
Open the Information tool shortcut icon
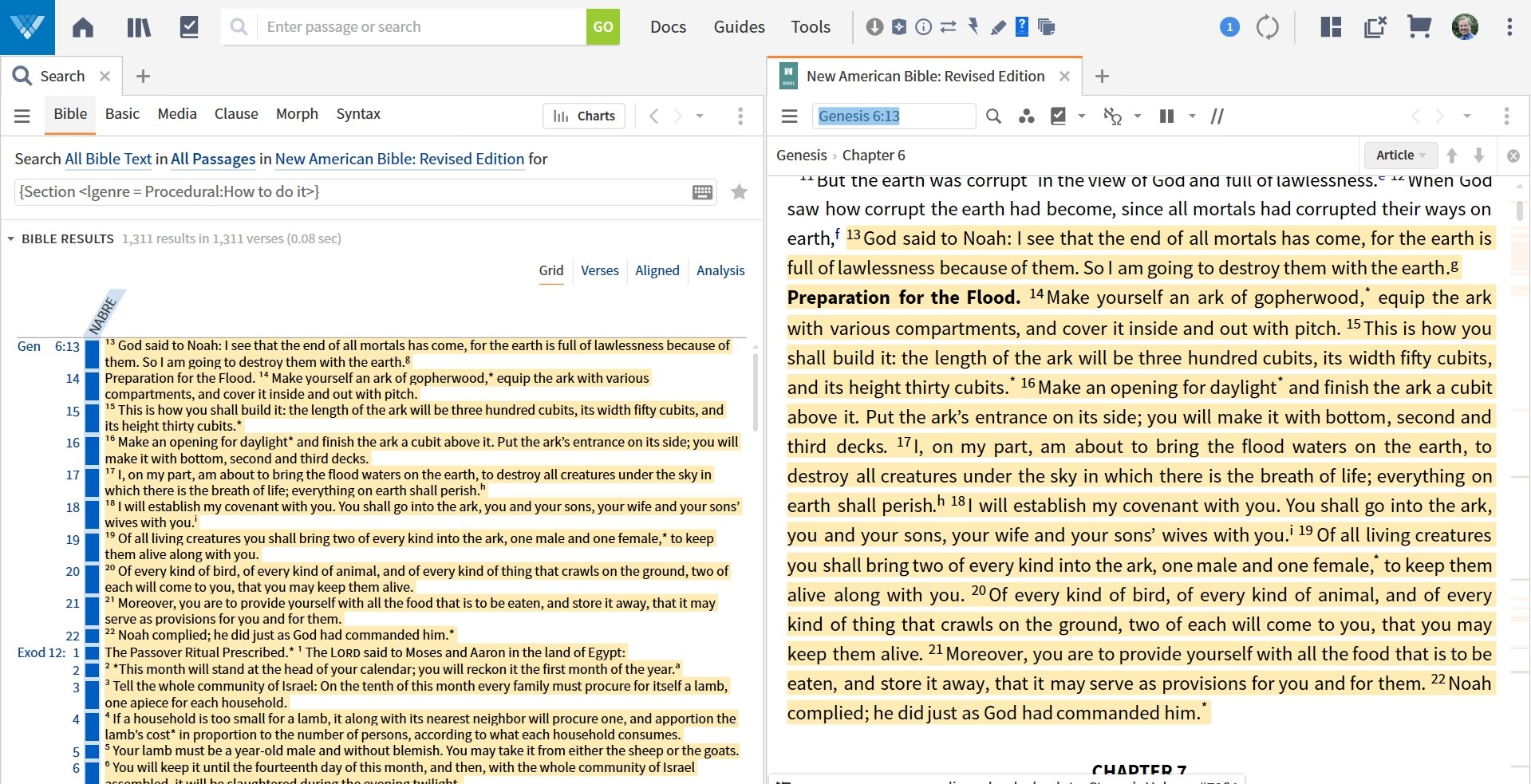pos(923,27)
